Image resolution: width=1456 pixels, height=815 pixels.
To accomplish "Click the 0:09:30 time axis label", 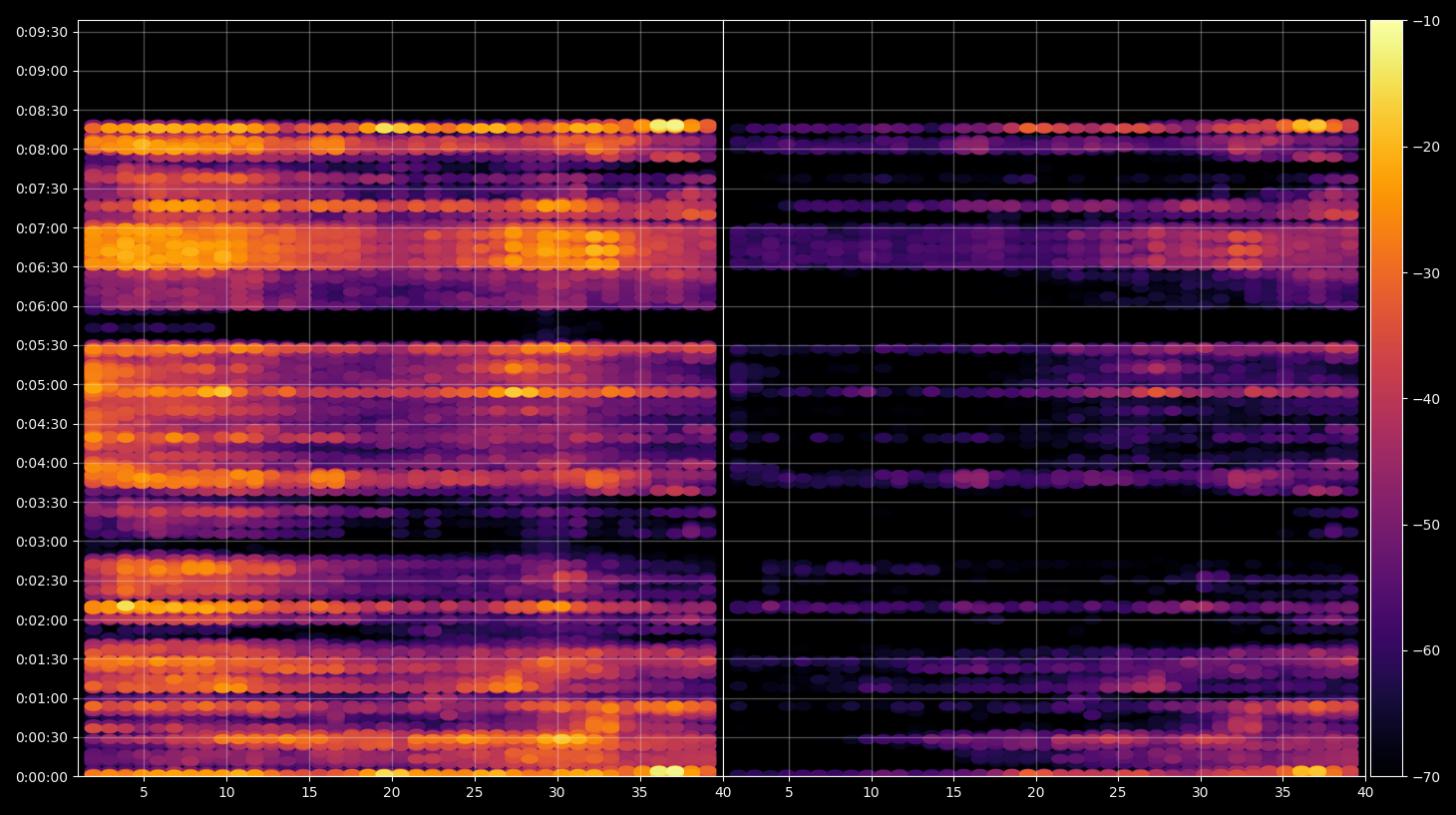I will tap(42, 32).
